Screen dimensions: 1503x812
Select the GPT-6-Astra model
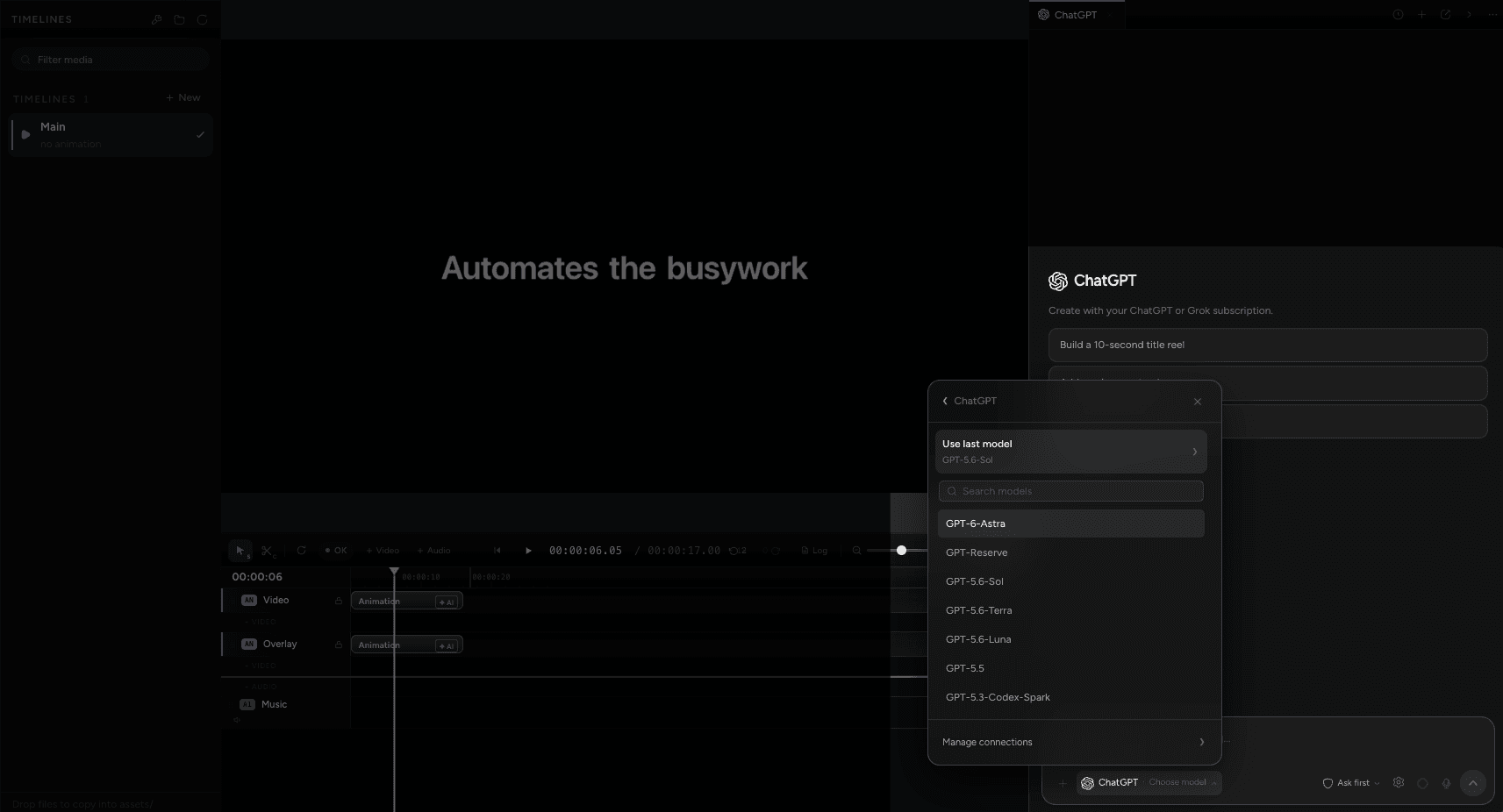click(1070, 524)
